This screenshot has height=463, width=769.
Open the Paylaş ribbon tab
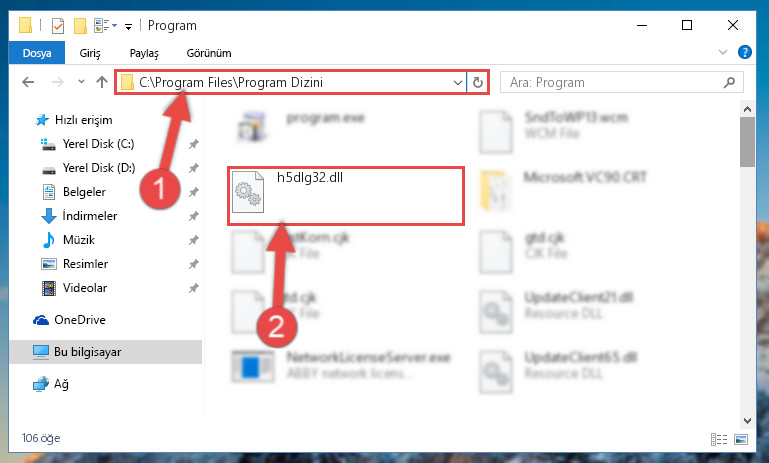[144, 53]
